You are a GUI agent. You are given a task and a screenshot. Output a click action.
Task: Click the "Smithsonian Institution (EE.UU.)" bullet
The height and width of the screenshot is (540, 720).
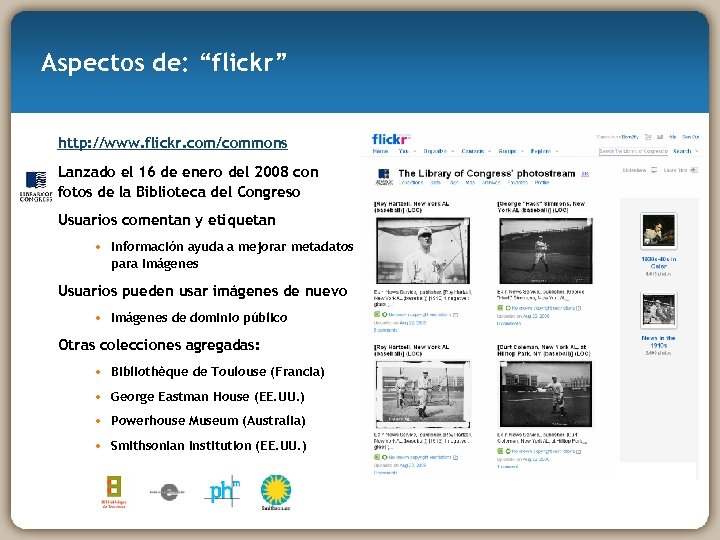tap(208, 445)
